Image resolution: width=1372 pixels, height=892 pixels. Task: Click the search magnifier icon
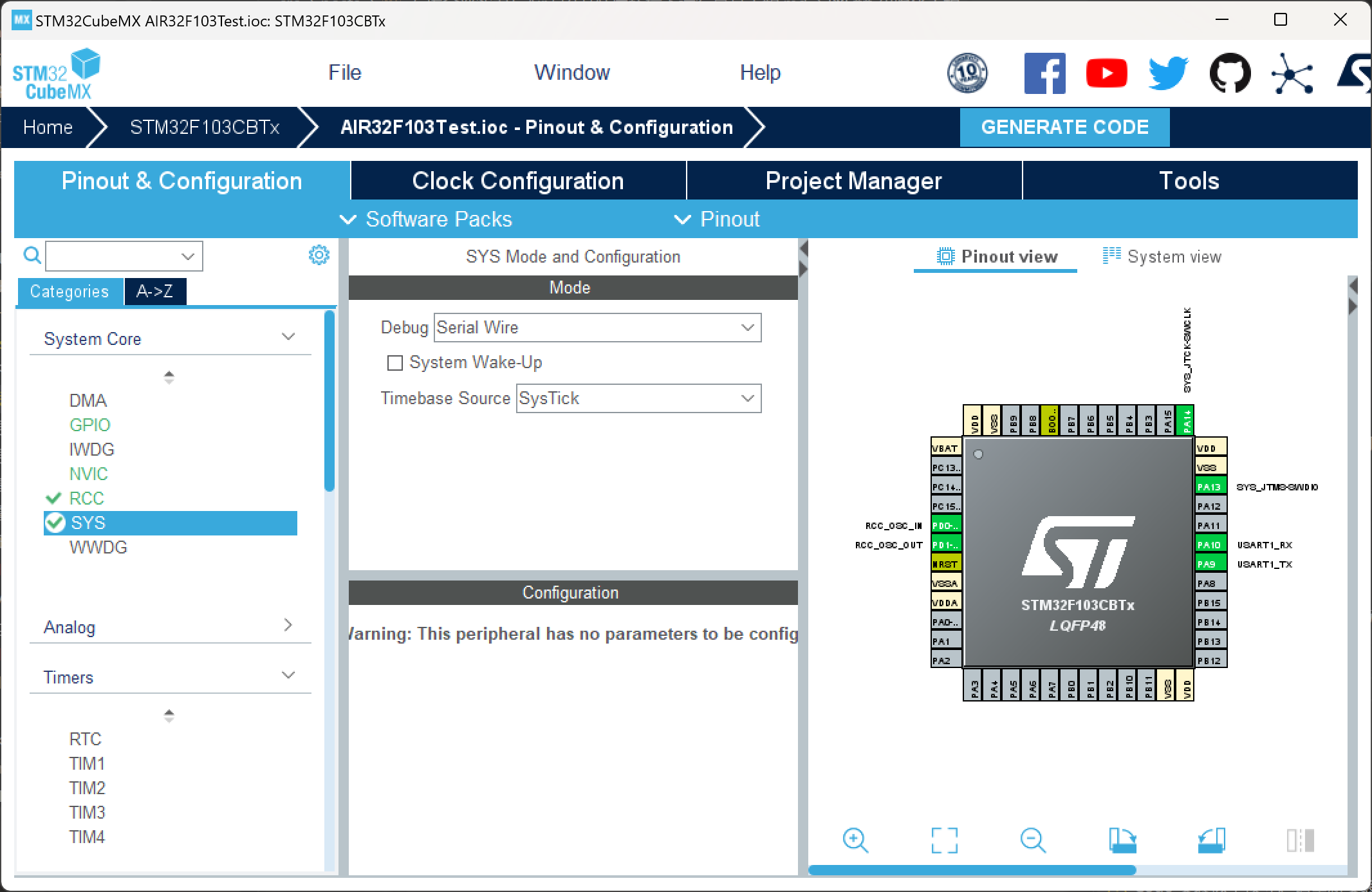pos(32,256)
